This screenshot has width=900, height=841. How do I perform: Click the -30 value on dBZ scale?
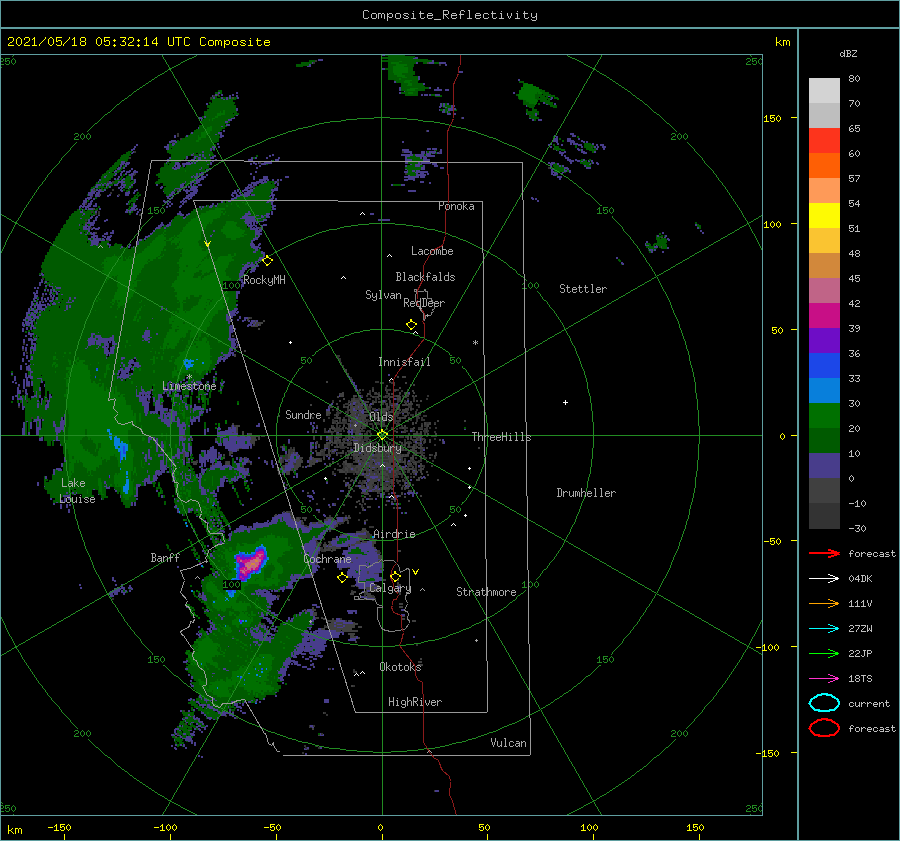[857, 528]
